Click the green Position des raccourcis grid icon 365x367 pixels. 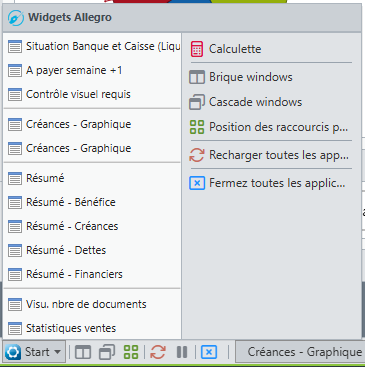pos(197,127)
